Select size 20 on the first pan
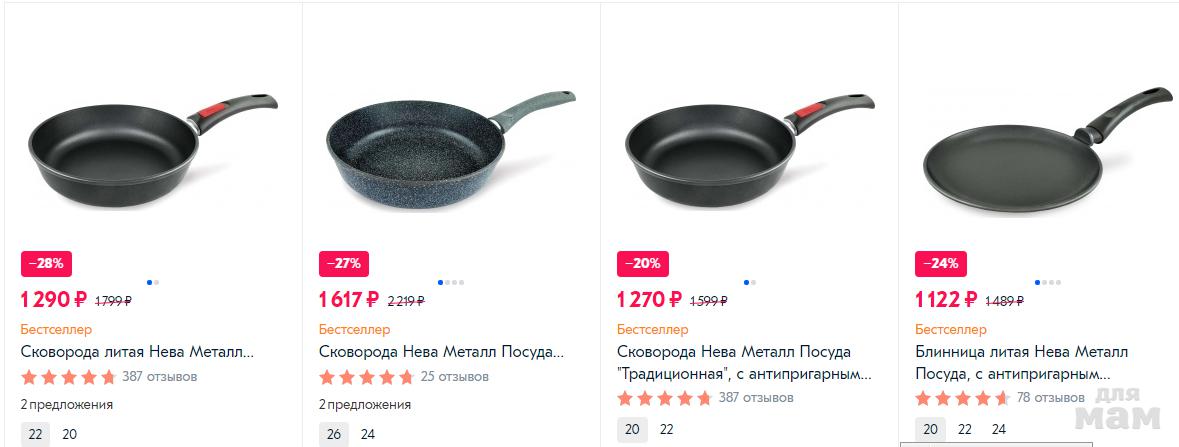The image size is (1179, 447). pos(70,434)
